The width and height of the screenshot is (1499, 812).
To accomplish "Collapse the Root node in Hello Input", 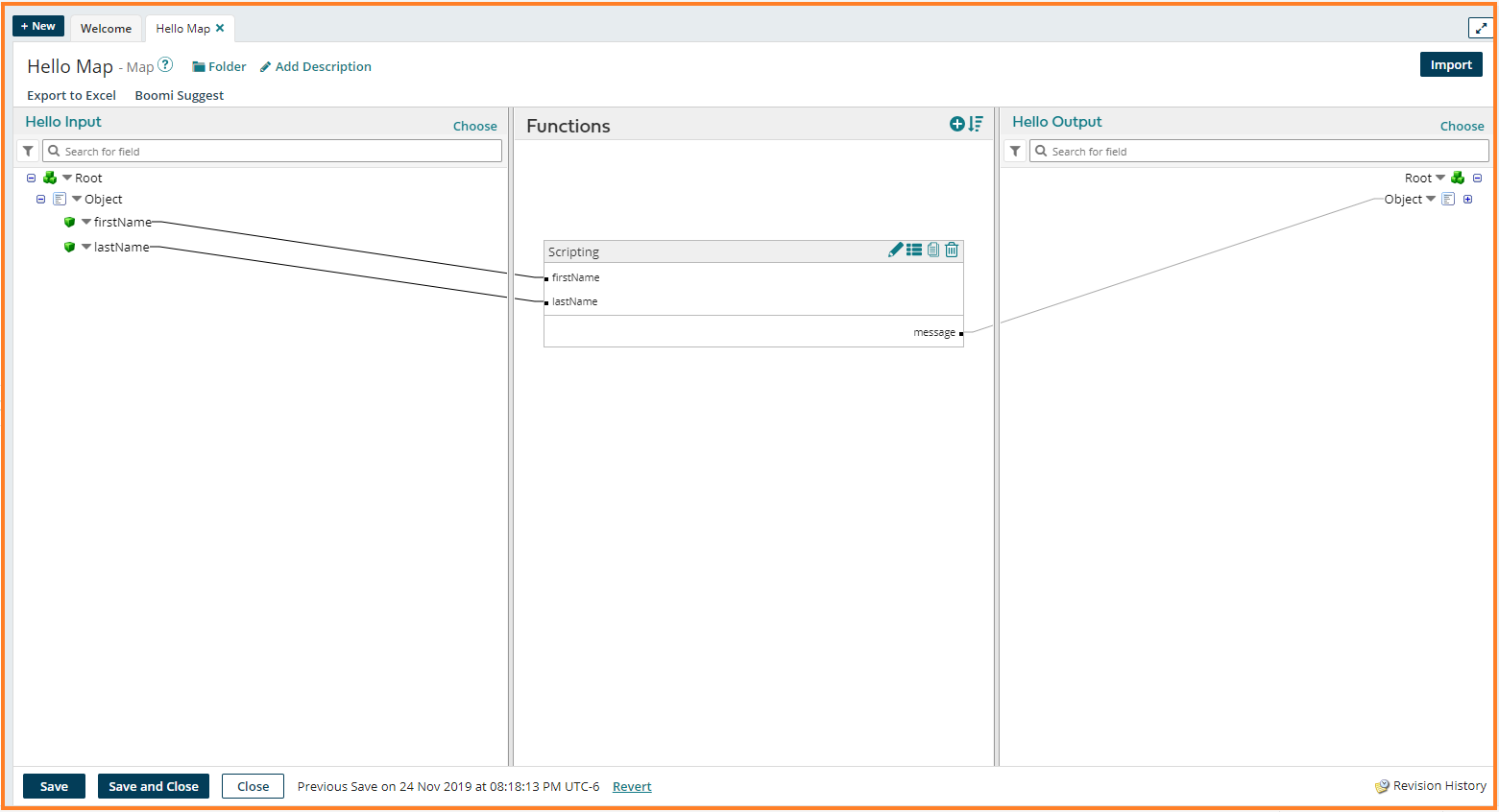I will [32, 178].
